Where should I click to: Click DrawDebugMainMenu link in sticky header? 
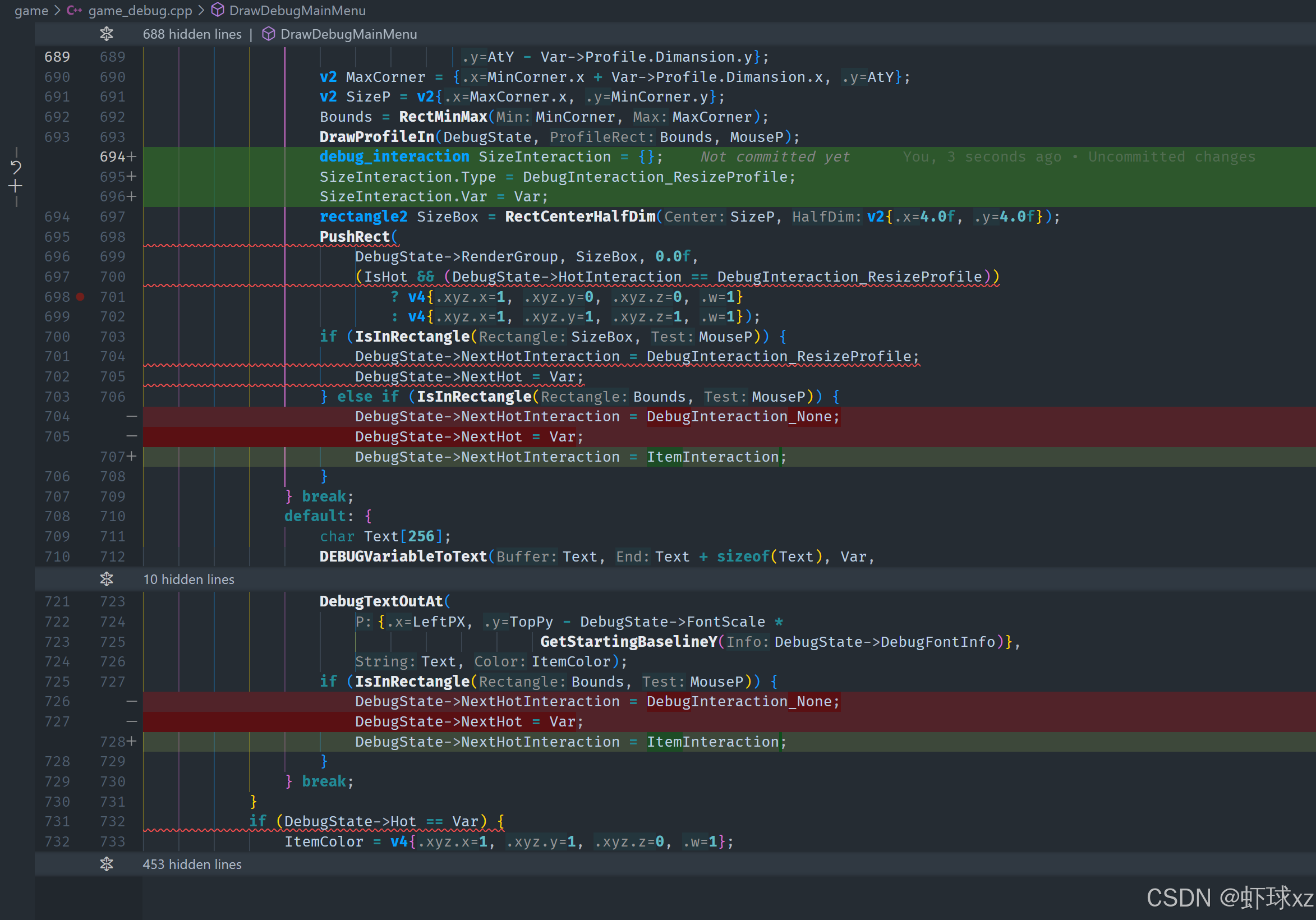348,34
